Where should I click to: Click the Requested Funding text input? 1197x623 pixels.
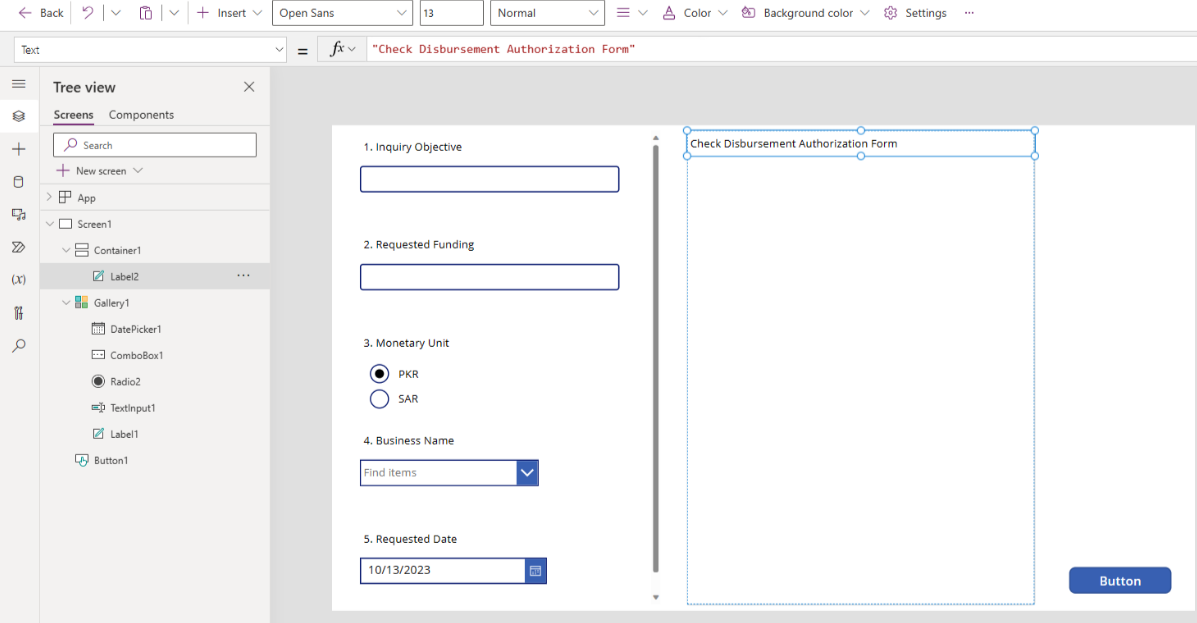tap(489, 277)
